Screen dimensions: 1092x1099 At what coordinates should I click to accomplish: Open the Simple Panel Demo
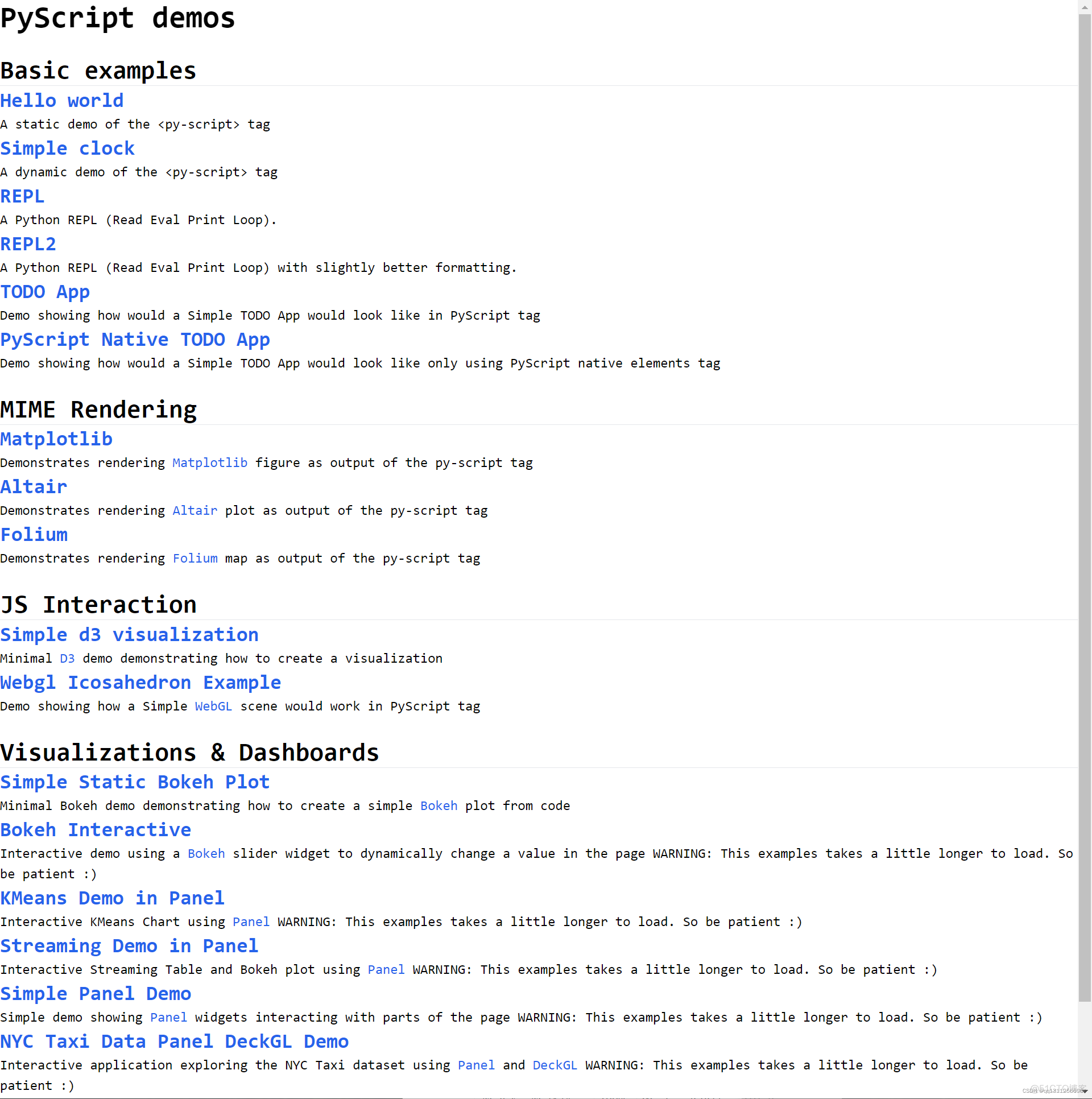click(x=96, y=994)
